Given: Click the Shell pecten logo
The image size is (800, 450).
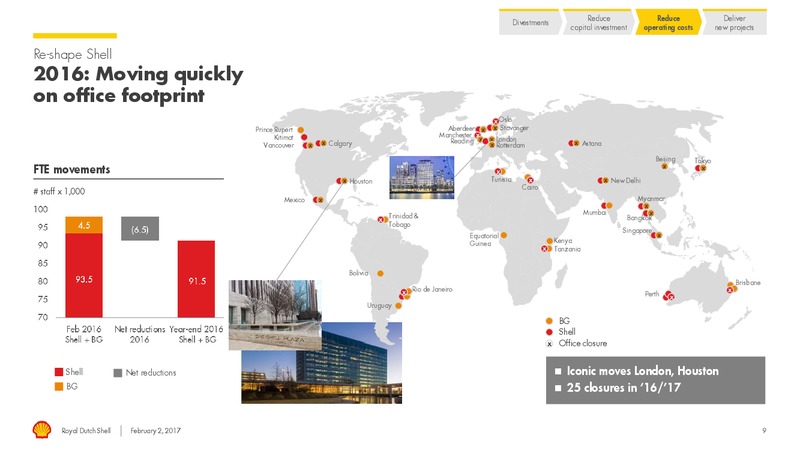Looking at the screenshot, I should coord(42,430).
